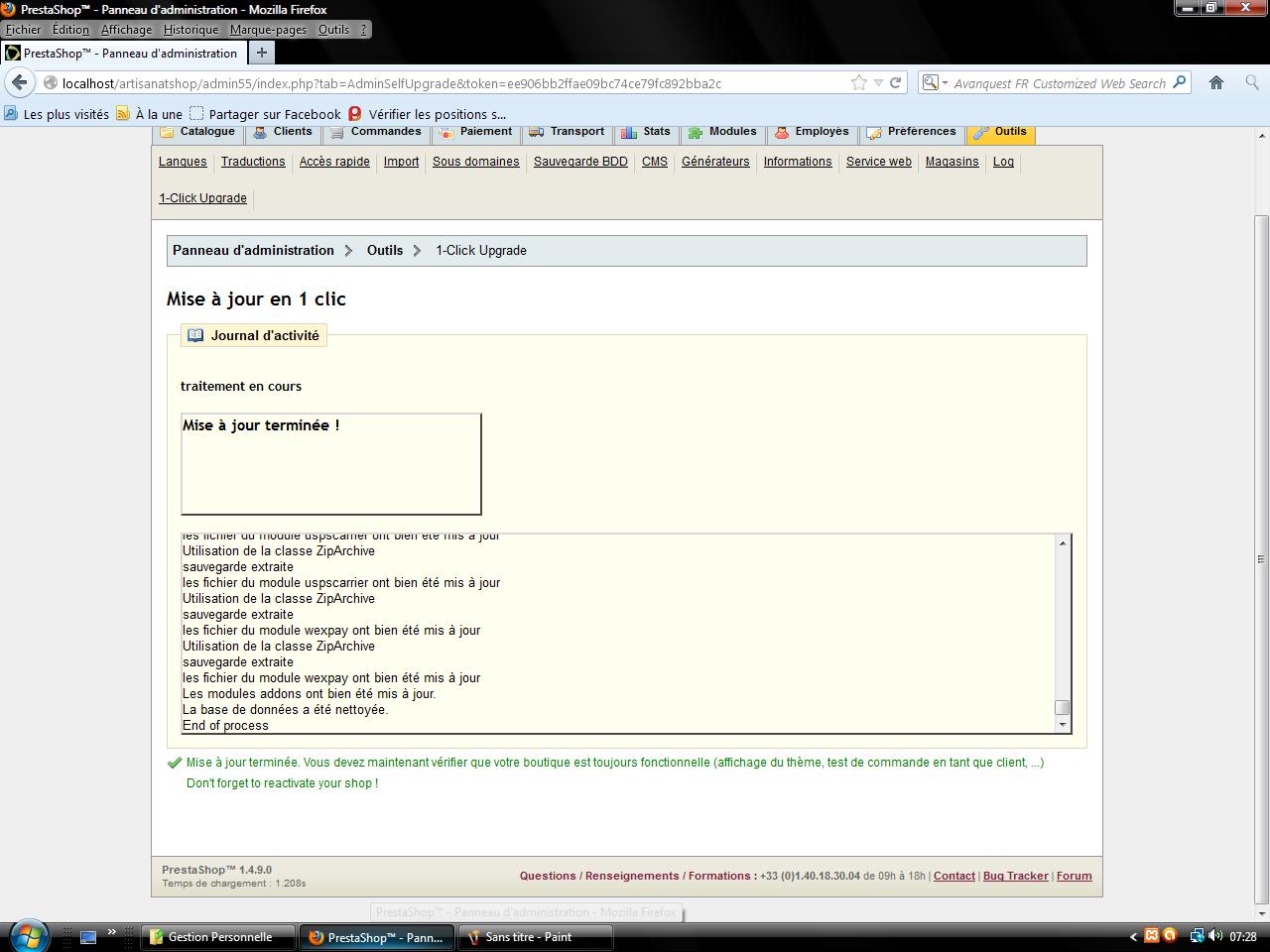The height and width of the screenshot is (952, 1270).
Task: Open the Traductions submenu link
Action: point(253,162)
